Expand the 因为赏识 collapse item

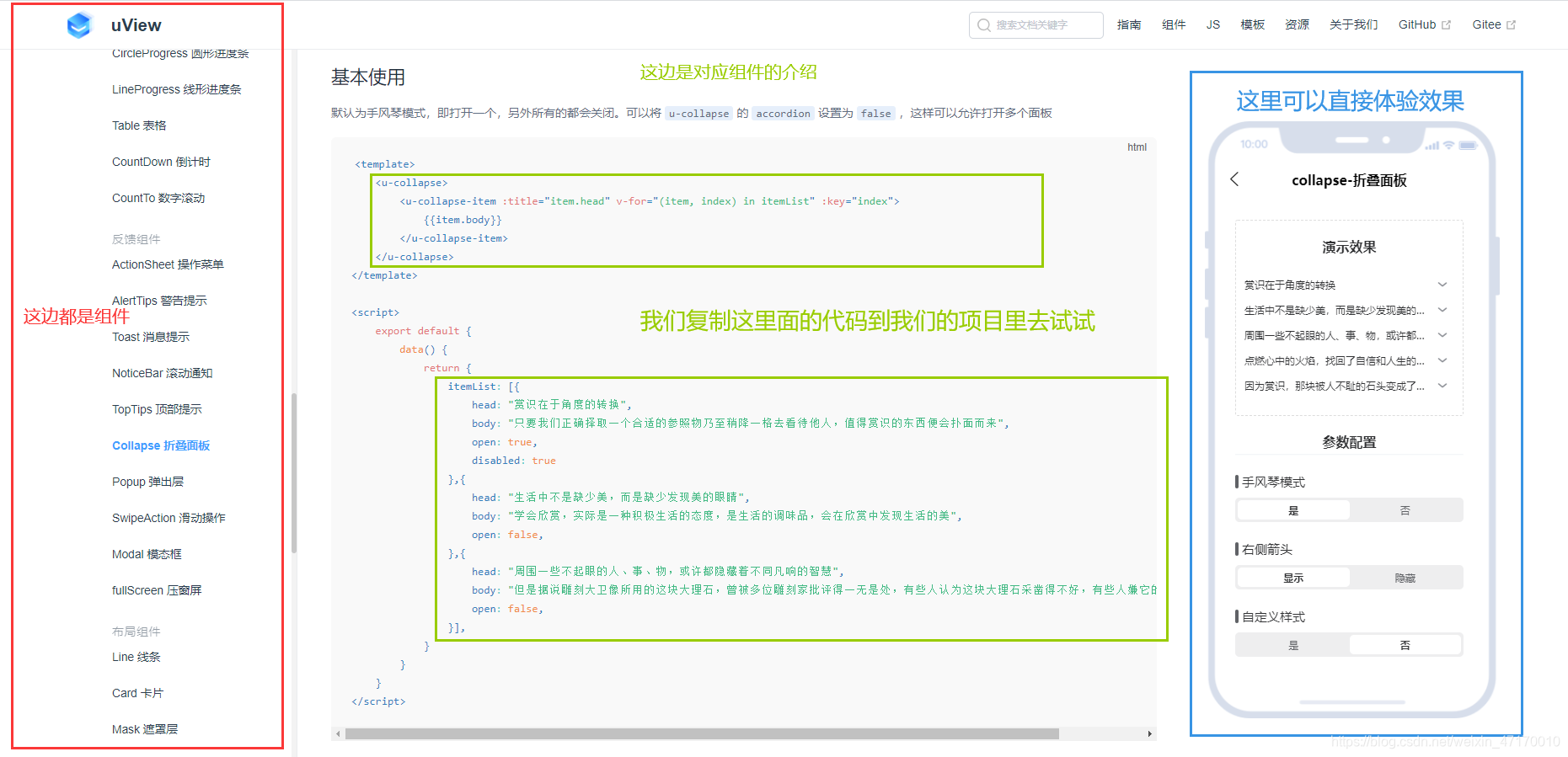1346,386
